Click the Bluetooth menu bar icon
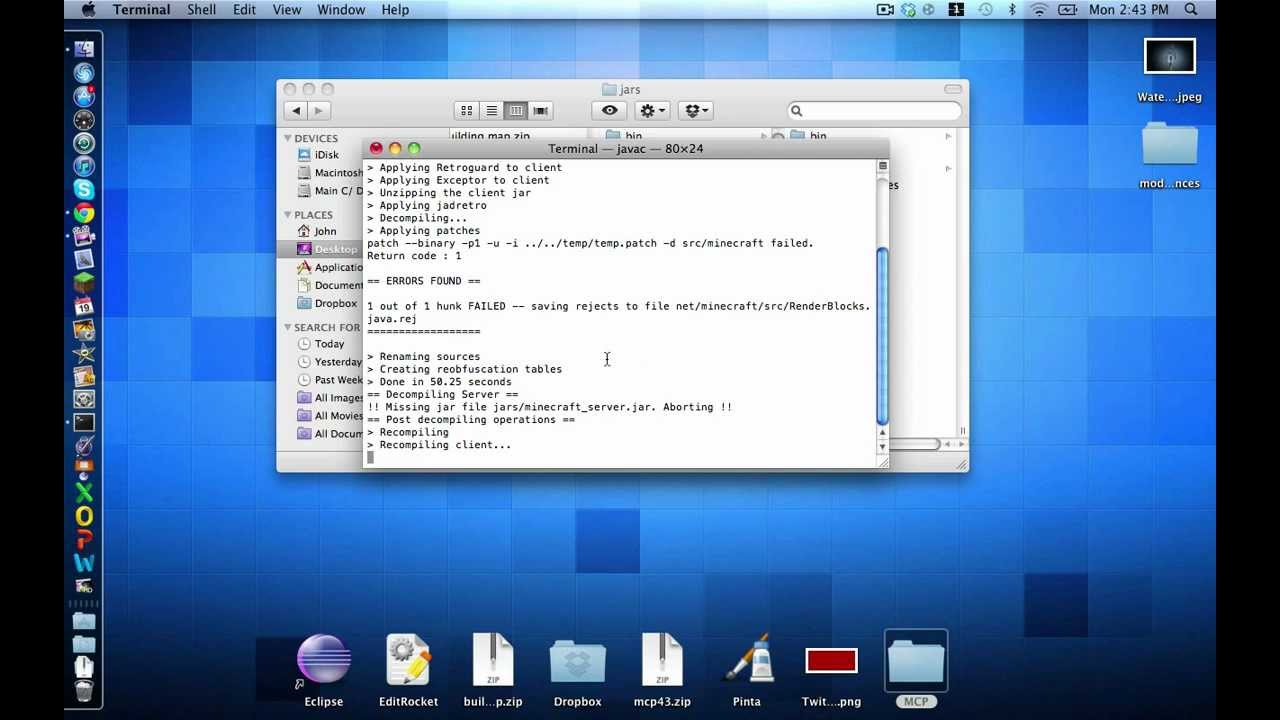Viewport: 1280px width, 720px height. (x=1011, y=10)
